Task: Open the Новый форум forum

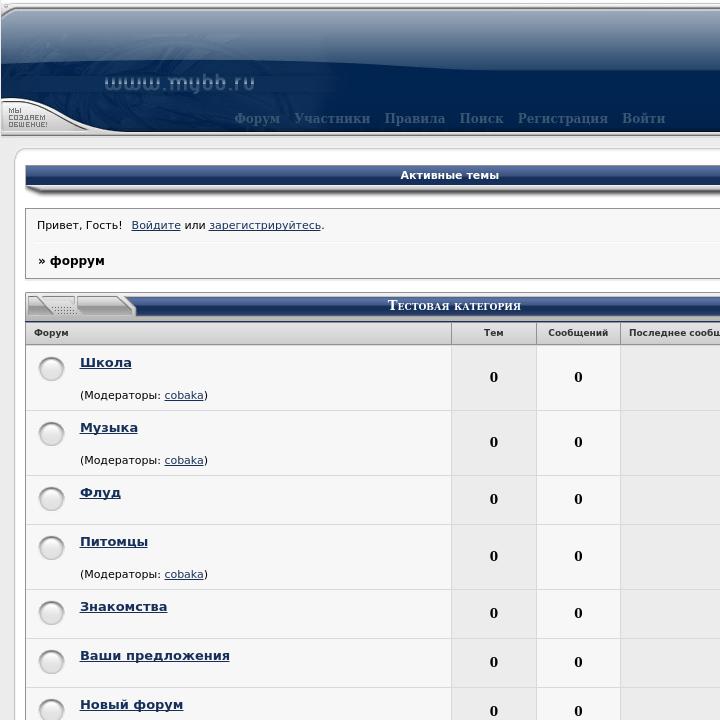Action: pyautogui.click(x=131, y=705)
